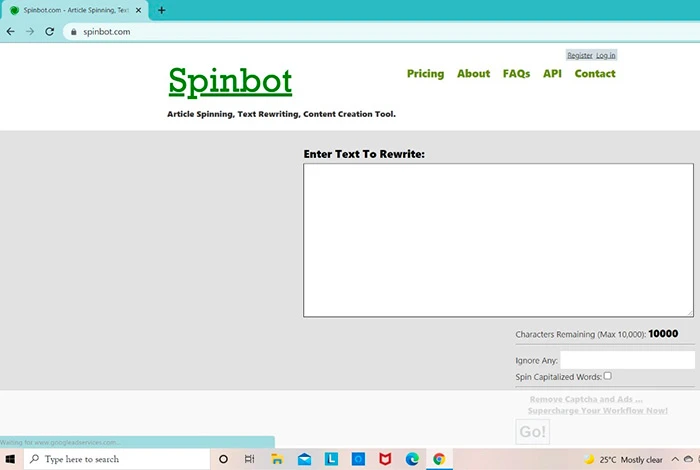Open the API page
The height and width of the screenshot is (470, 700).
(552, 74)
